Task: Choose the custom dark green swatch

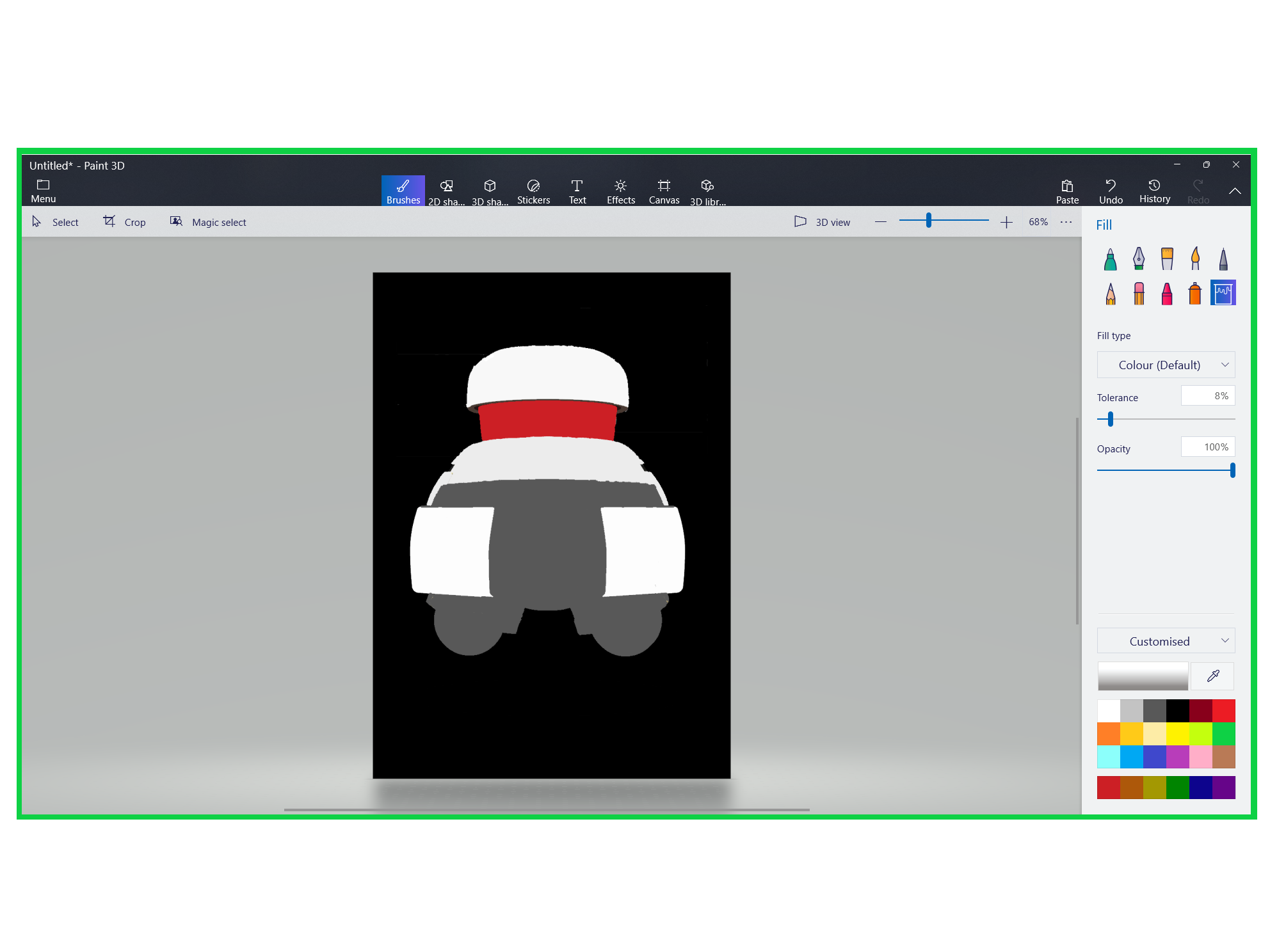Action: (1178, 788)
